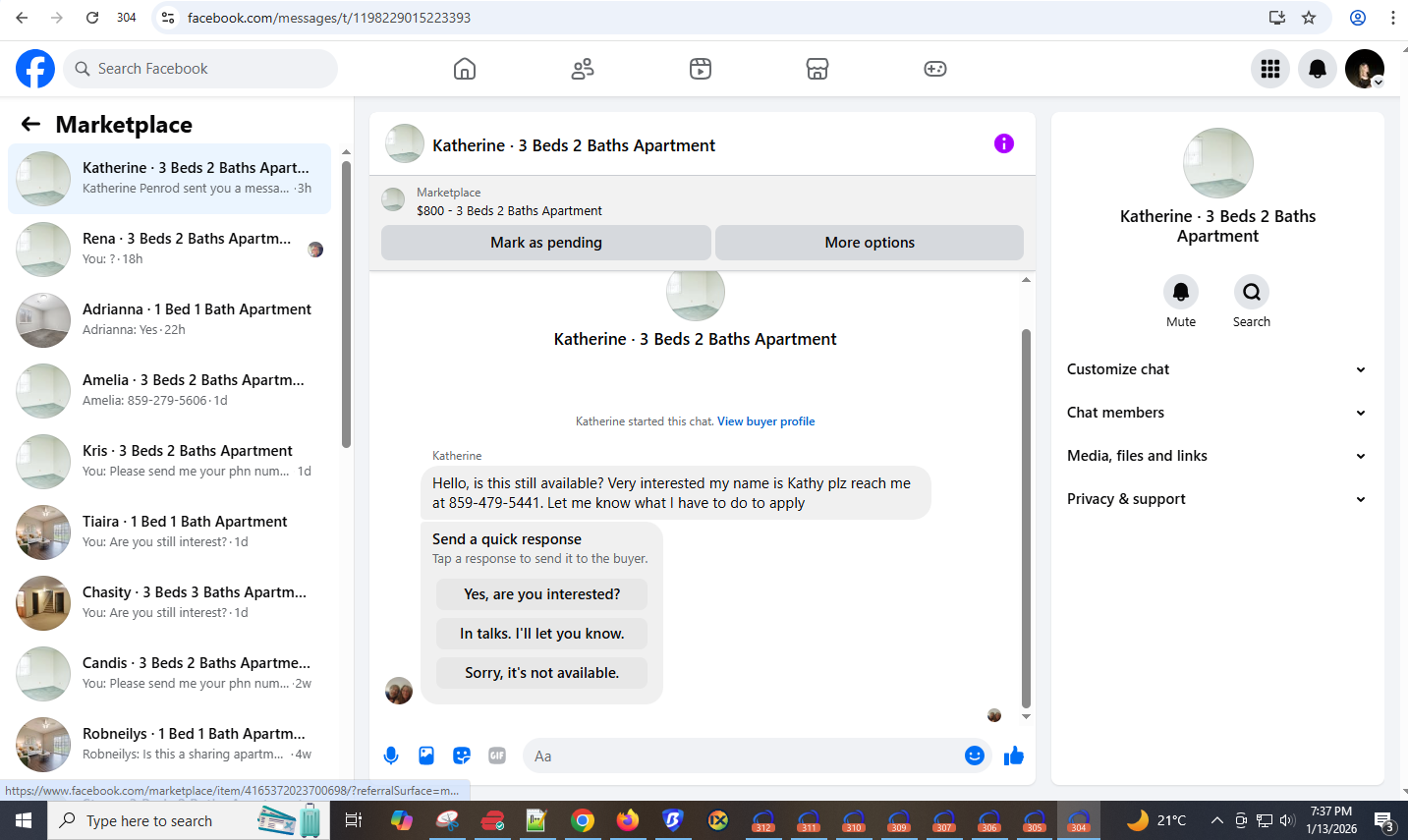Send quick reply "Yes, are you interested?"

[x=542, y=594]
